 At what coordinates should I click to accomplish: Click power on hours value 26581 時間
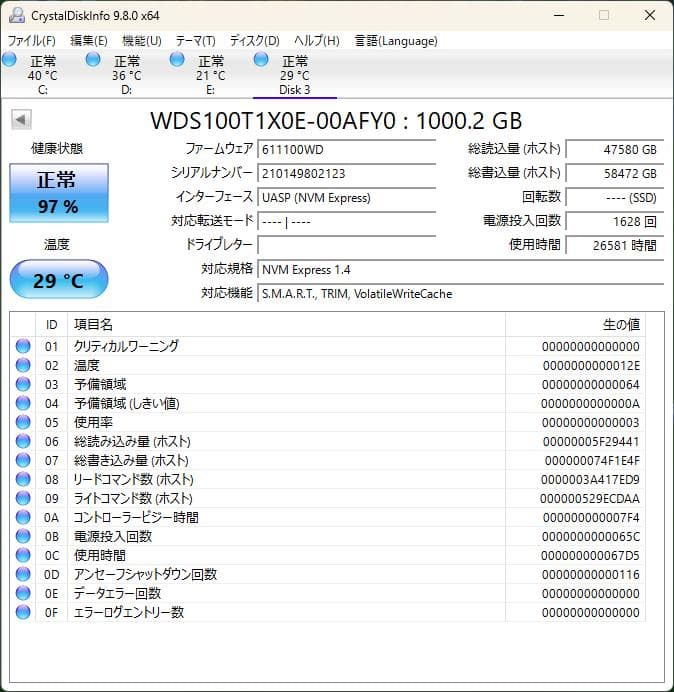[x=615, y=245]
